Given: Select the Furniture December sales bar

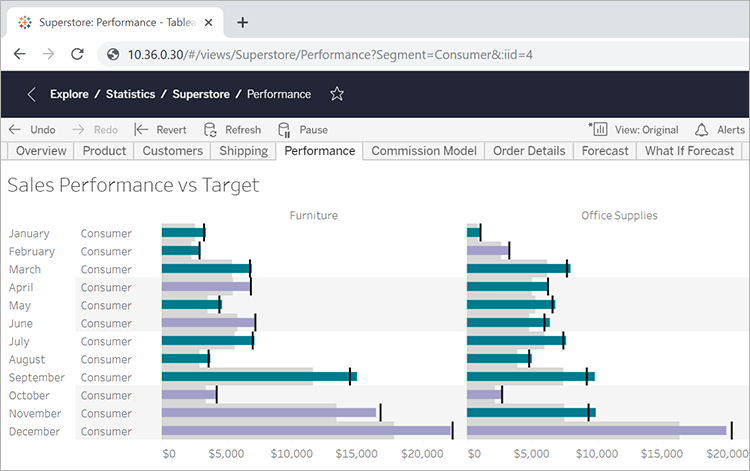Looking at the screenshot, I should 306,431.
